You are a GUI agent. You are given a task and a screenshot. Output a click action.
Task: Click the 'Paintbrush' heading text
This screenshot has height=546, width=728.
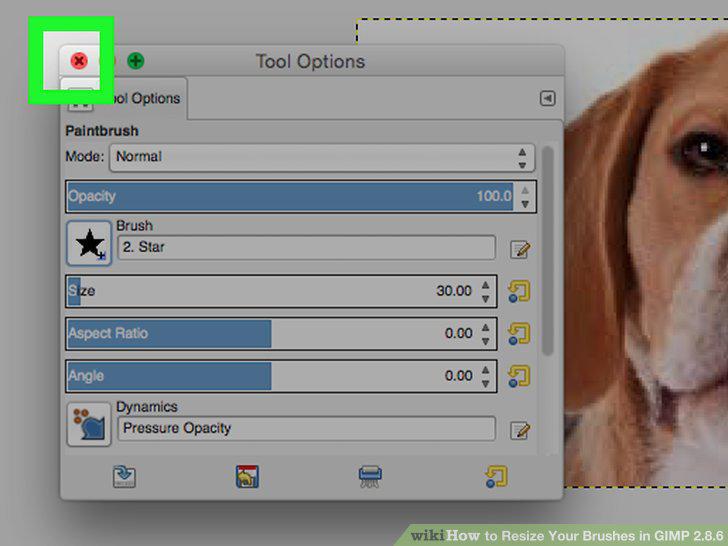pyautogui.click(x=102, y=131)
